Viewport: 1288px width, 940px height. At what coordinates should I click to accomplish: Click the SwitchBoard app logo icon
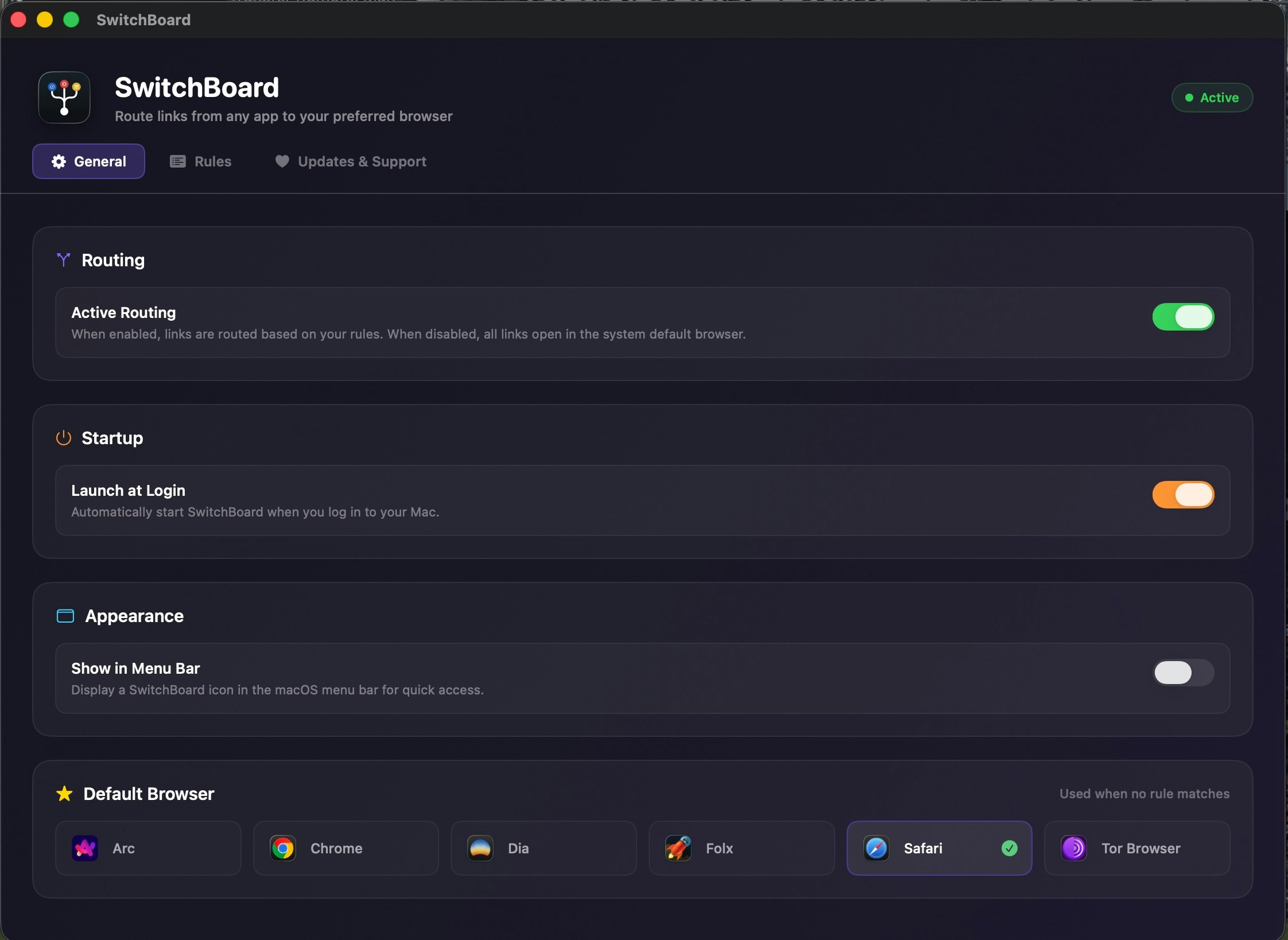coord(64,98)
